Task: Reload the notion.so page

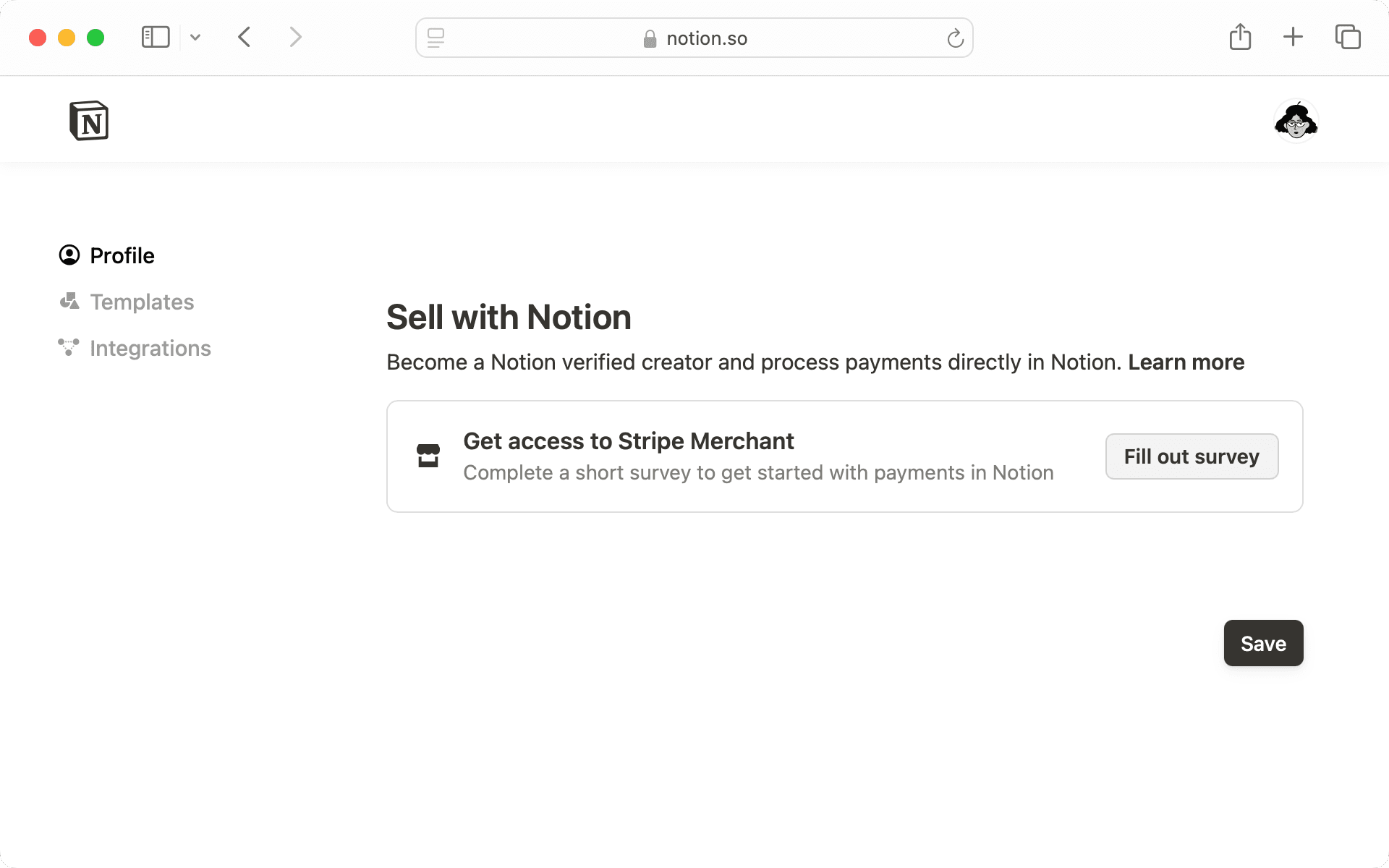Action: click(955, 38)
